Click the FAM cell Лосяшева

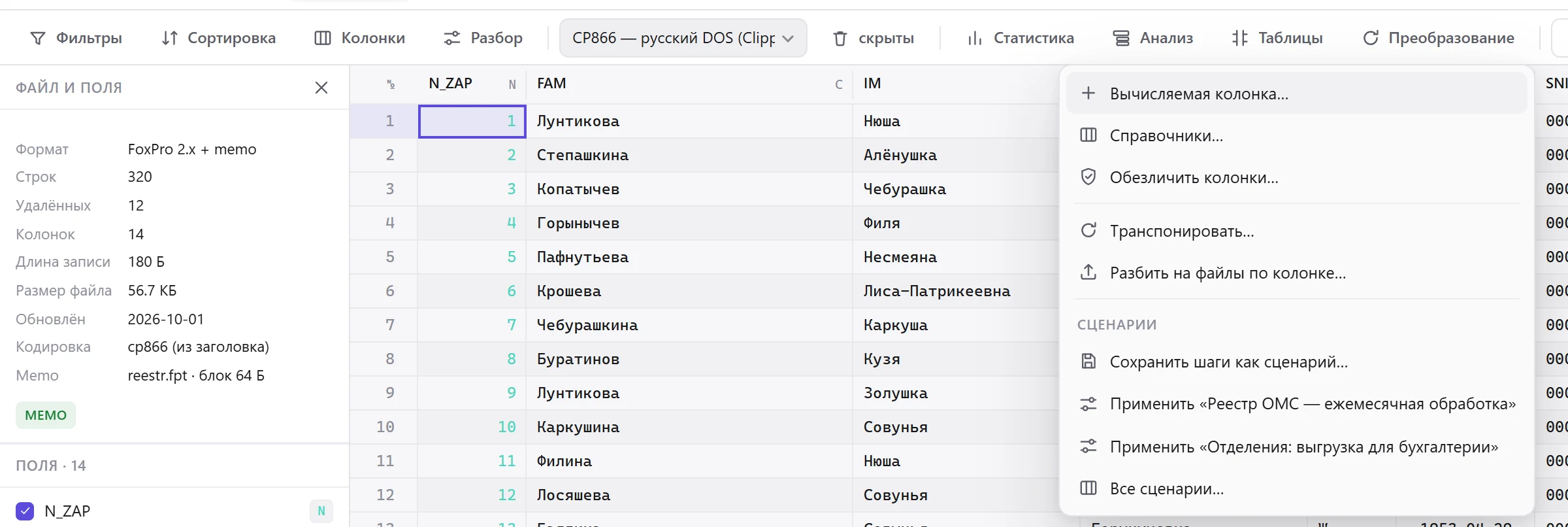689,495
